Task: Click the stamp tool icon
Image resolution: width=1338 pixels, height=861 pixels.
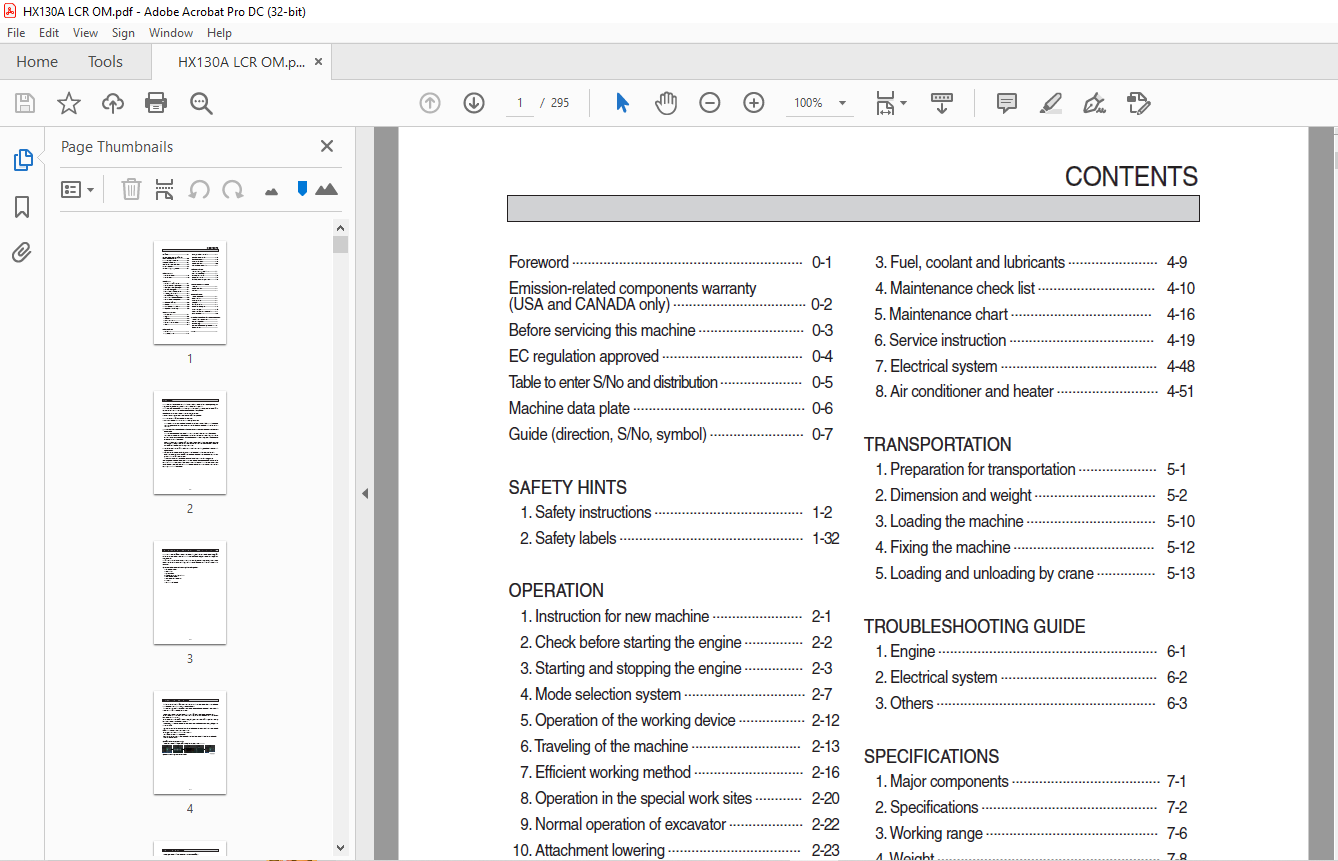Action: pos(1138,103)
